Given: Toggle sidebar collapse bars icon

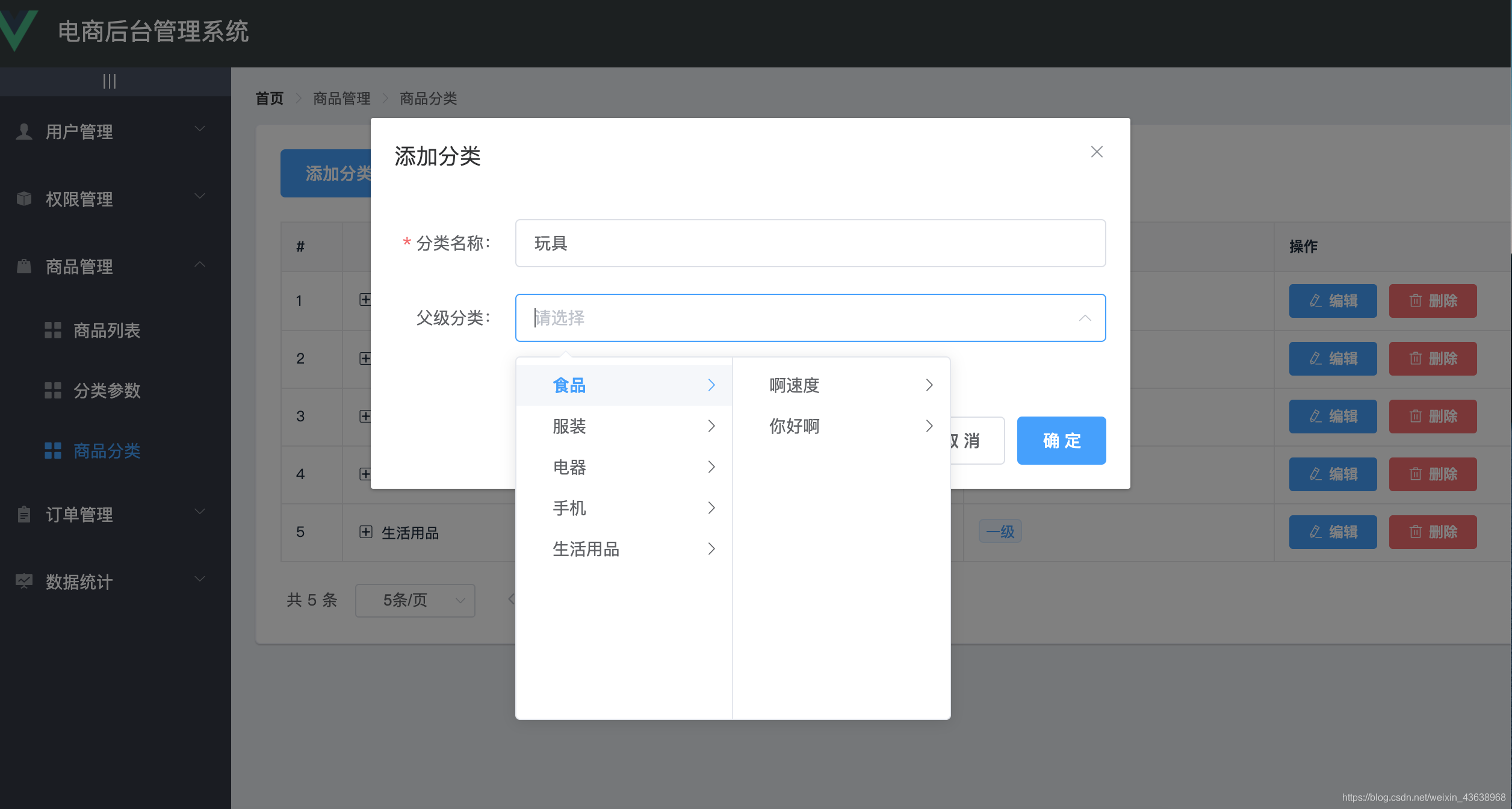Looking at the screenshot, I should (110, 81).
